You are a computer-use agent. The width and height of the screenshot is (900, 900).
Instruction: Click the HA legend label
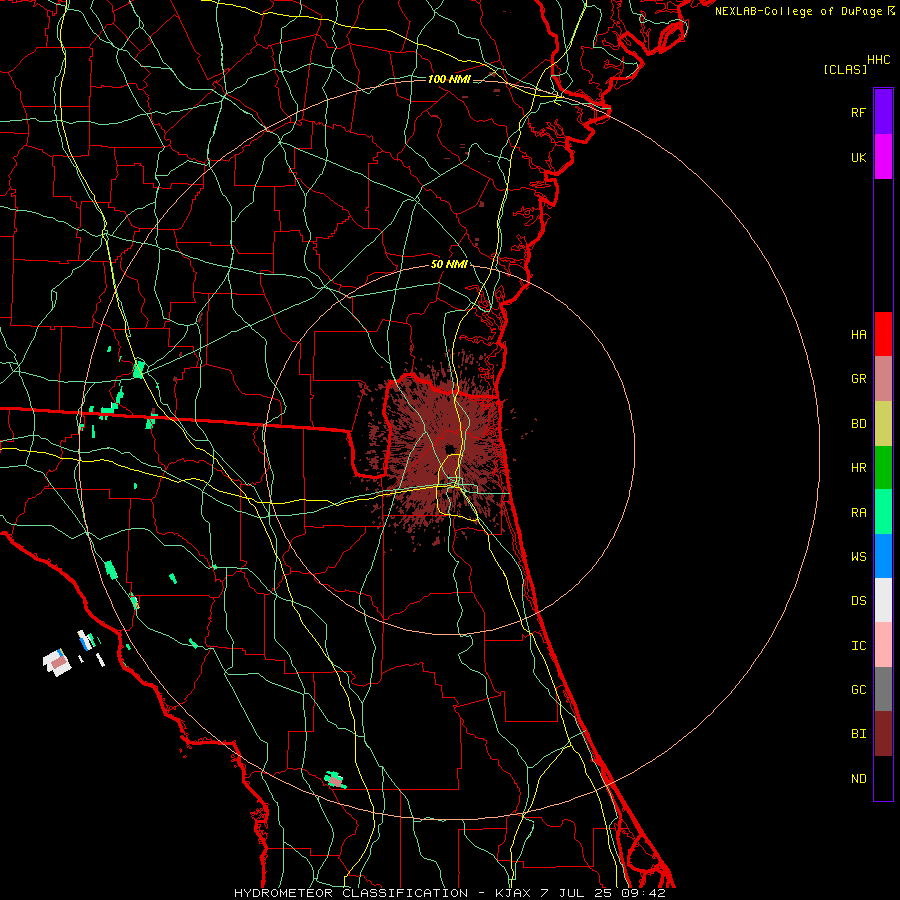tap(859, 335)
